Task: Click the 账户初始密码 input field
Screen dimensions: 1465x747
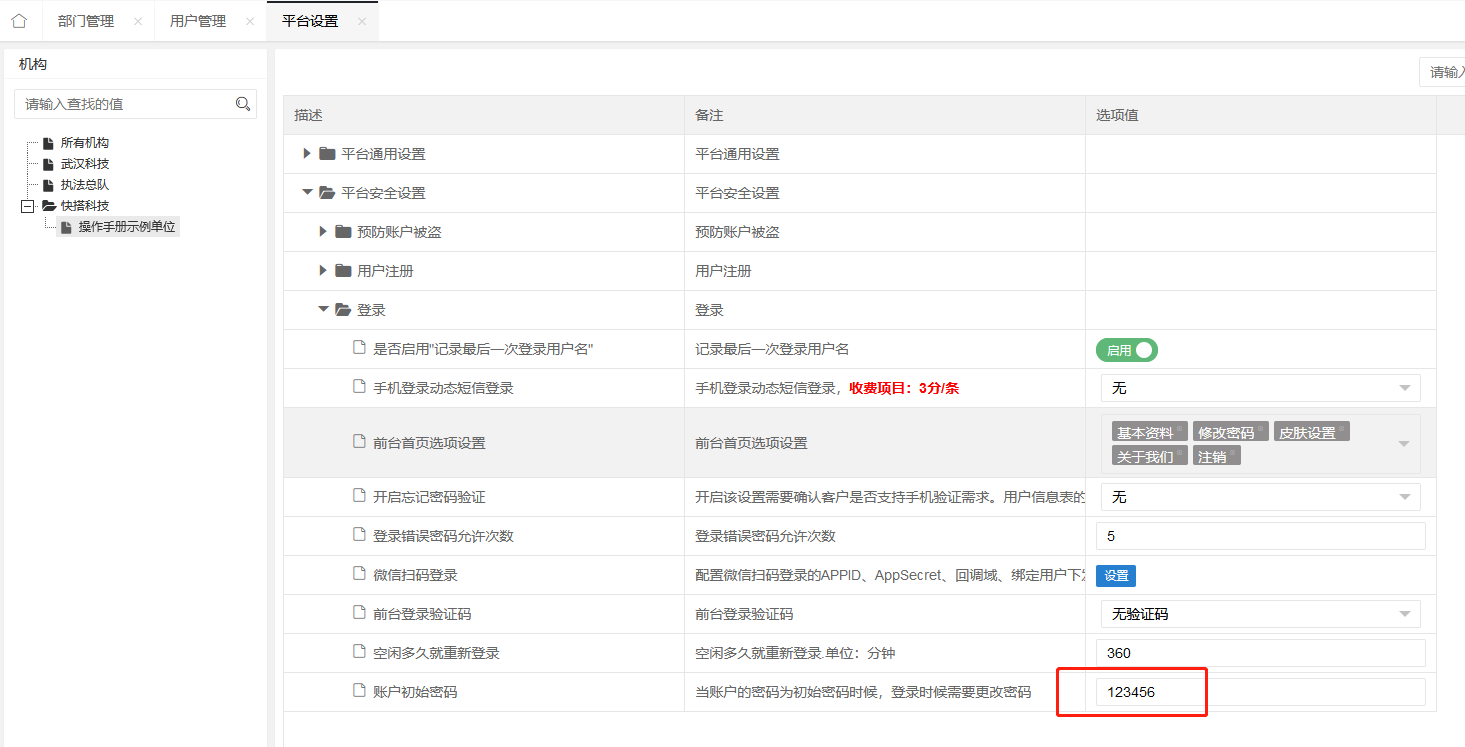Action: [x=1260, y=692]
